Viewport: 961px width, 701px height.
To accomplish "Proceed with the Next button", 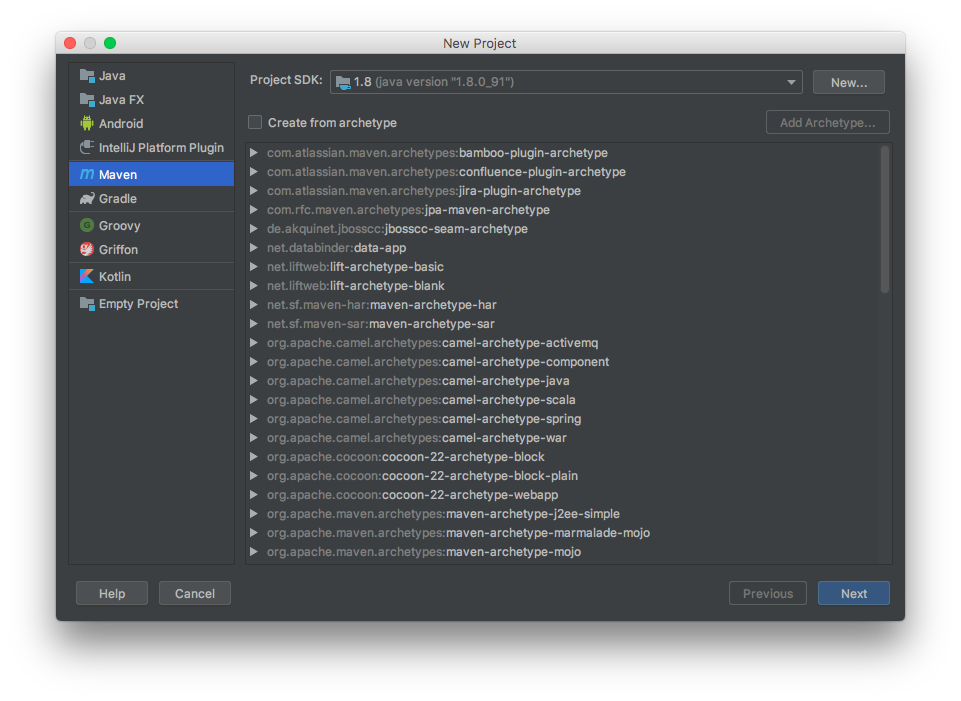I will click(x=854, y=593).
